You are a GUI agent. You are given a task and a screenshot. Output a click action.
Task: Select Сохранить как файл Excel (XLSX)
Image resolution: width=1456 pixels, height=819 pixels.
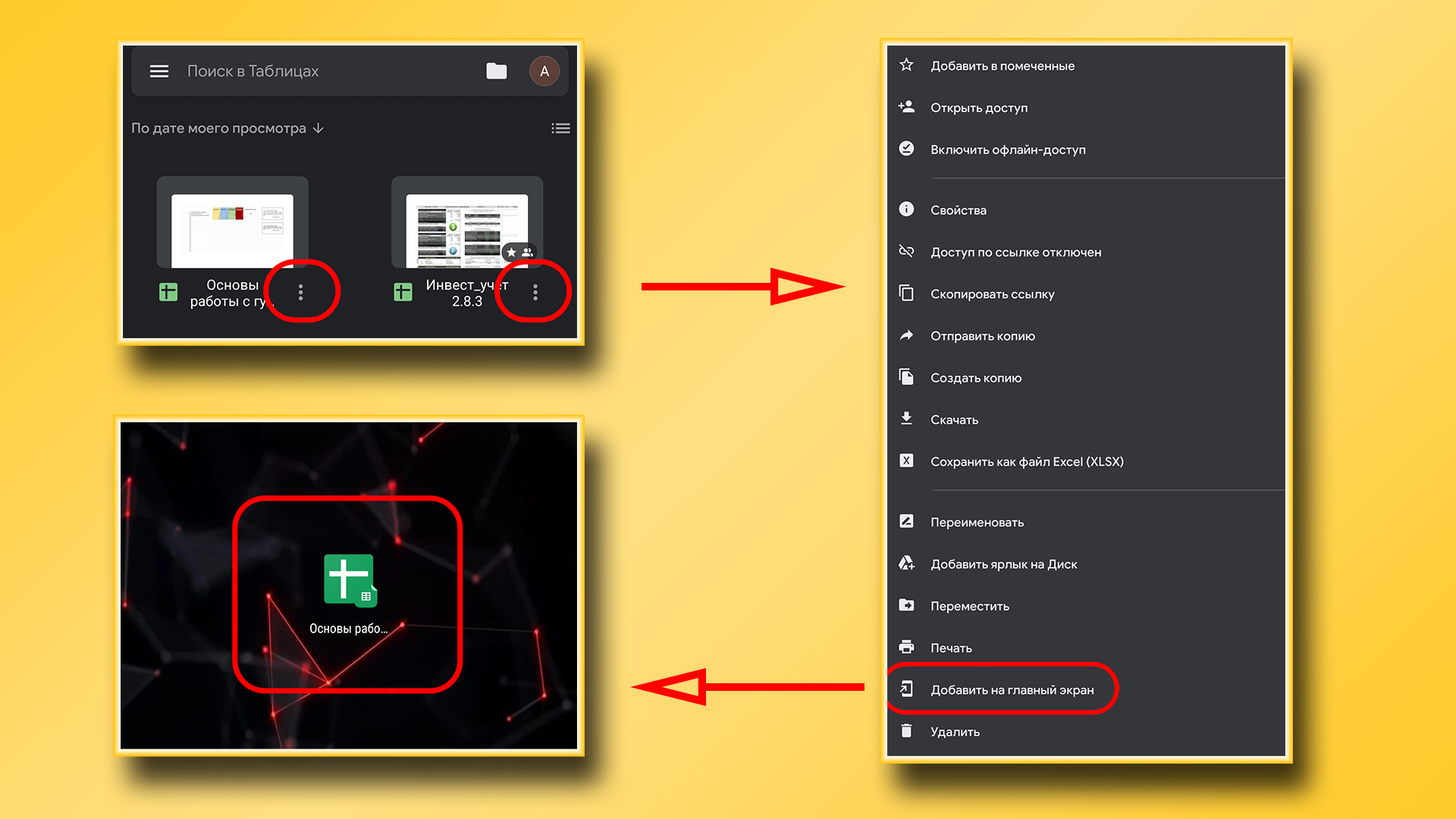[1086, 461]
